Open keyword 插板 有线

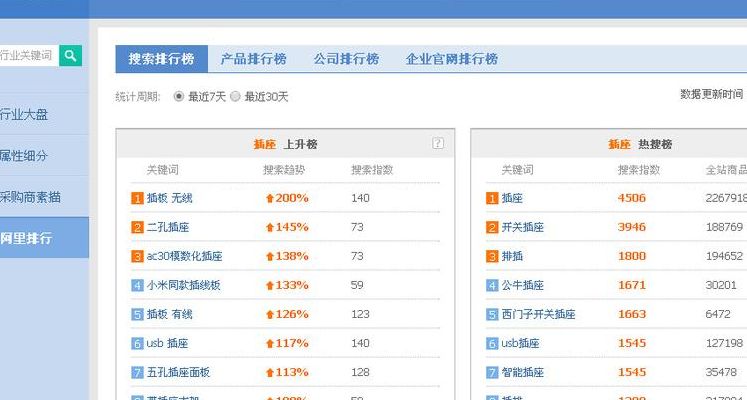(x=170, y=314)
